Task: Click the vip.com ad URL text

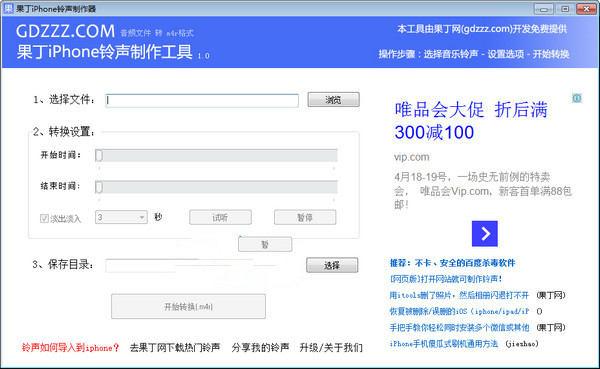Action: click(412, 157)
